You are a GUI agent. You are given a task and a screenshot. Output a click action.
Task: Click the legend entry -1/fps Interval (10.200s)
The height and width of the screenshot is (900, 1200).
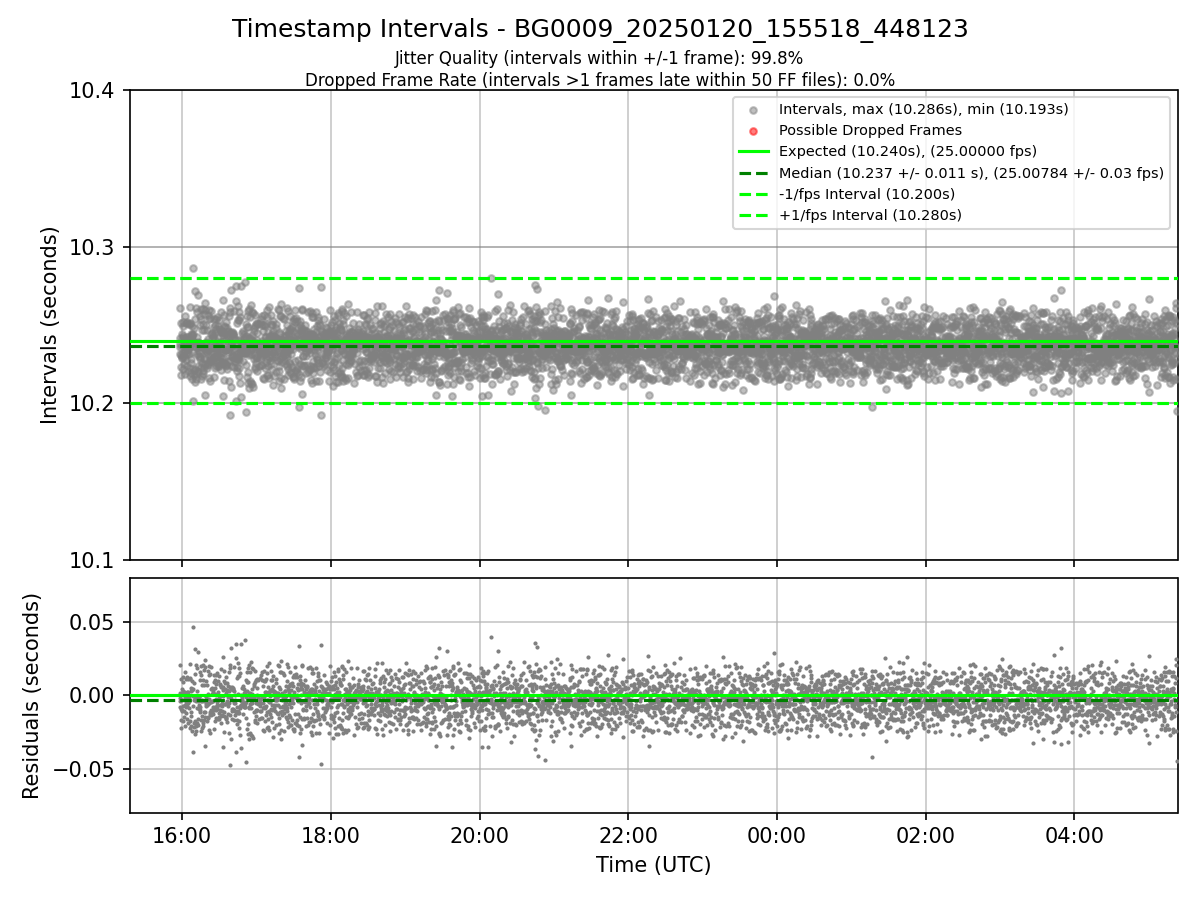(867, 194)
